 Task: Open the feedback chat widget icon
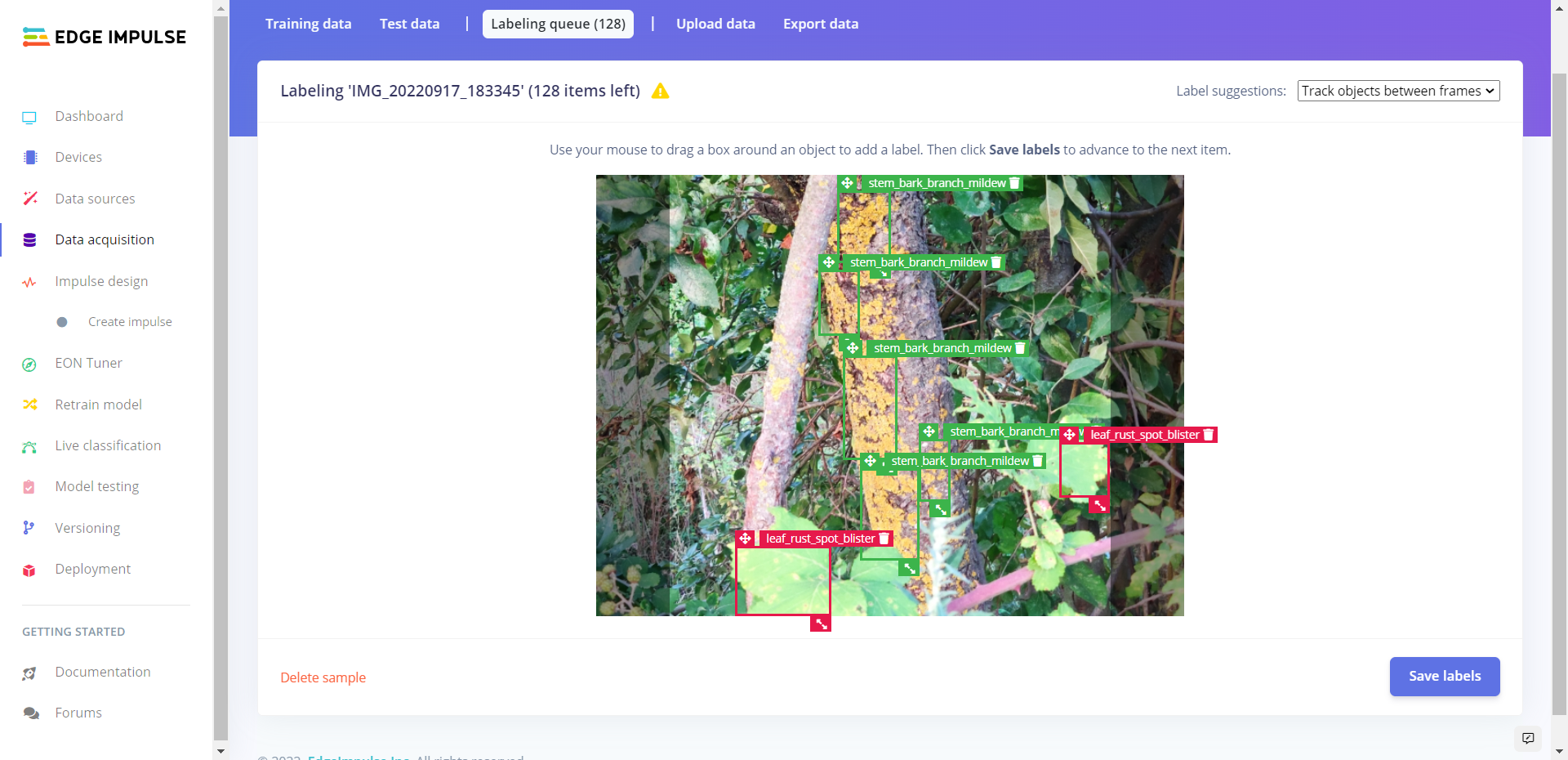point(1528,738)
